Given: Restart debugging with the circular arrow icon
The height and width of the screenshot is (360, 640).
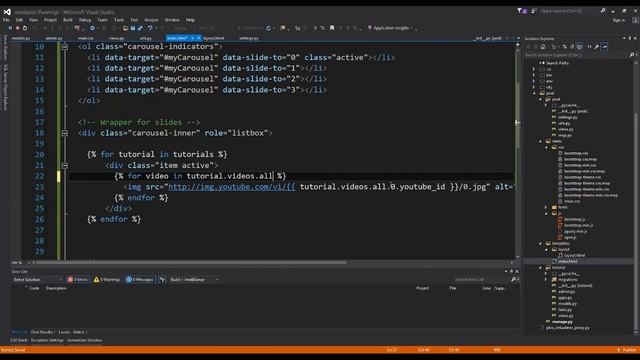Looking at the screenshot, I should click(x=25, y=28).
